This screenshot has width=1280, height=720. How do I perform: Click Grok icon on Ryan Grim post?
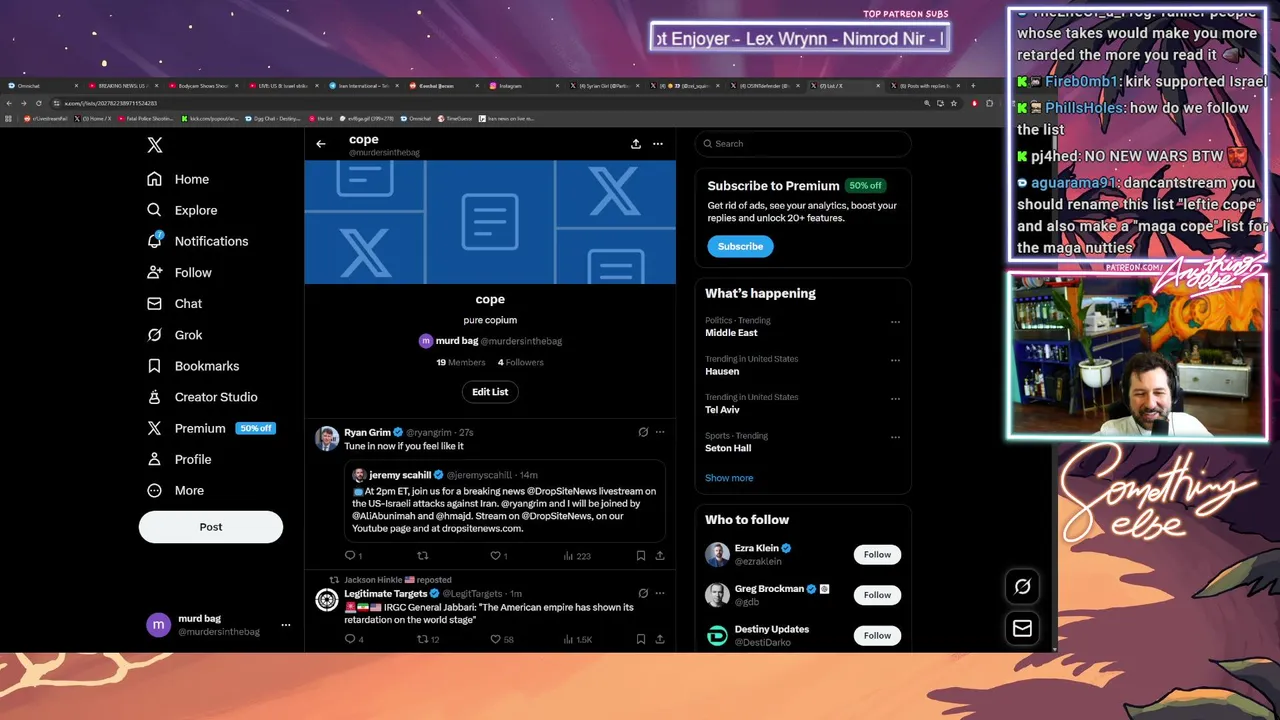point(643,432)
